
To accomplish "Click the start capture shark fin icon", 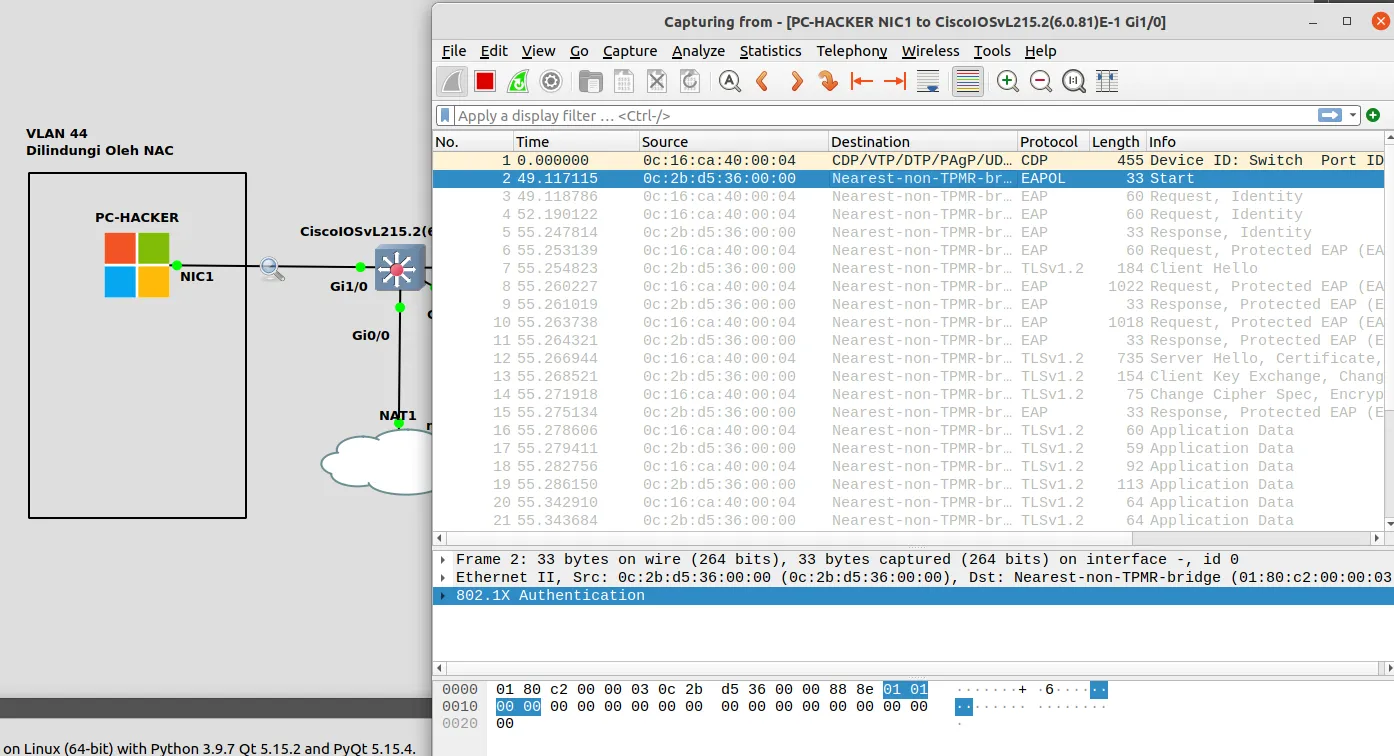I will click(453, 82).
